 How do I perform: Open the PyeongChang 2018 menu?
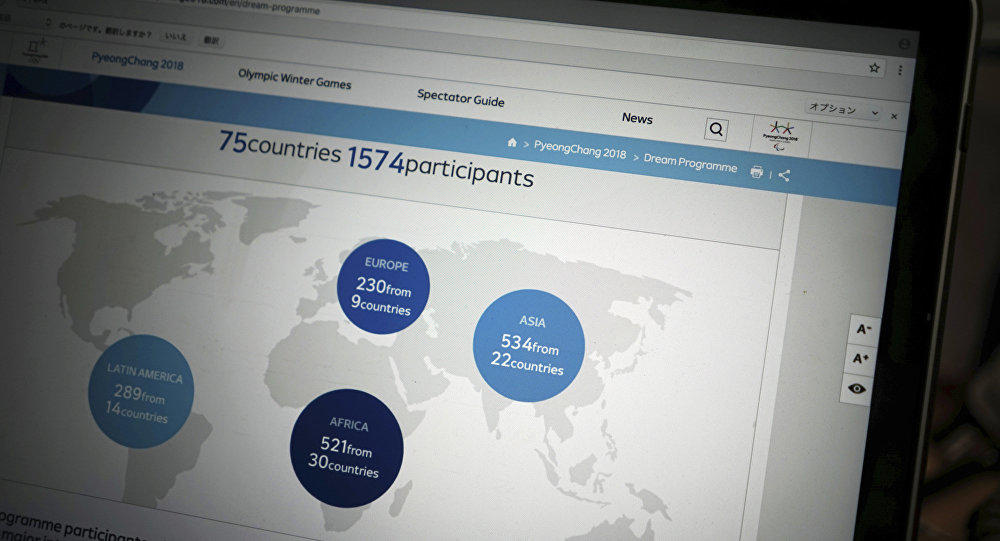pyautogui.click(x=137, y=61)
